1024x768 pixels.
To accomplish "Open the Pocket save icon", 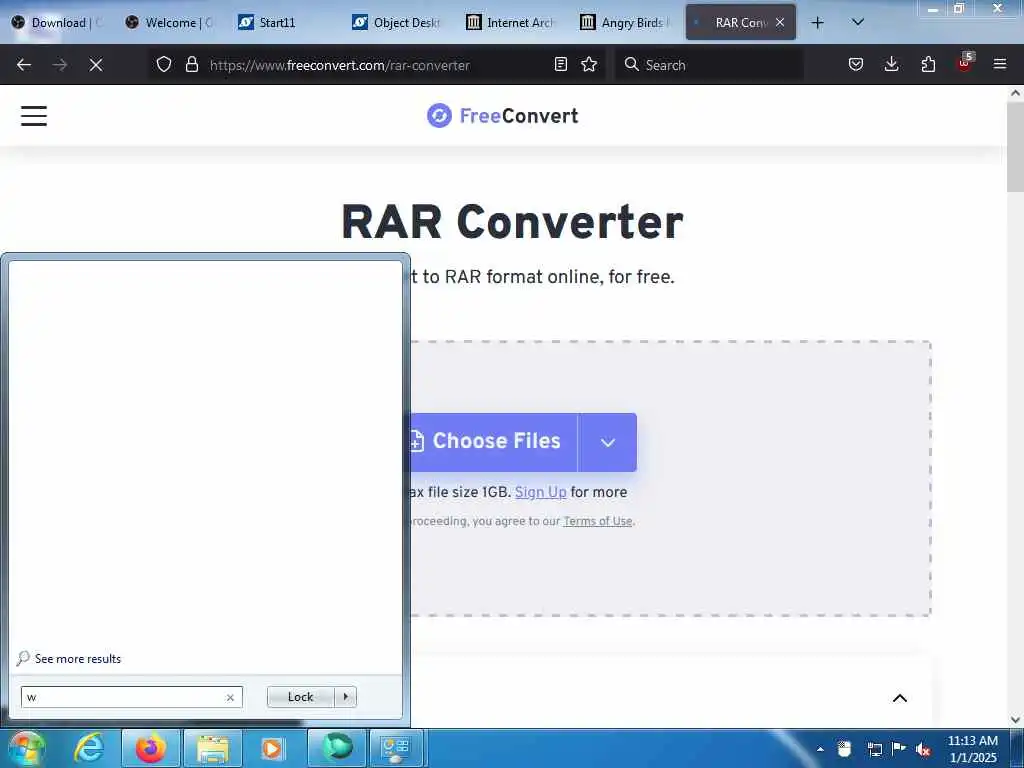I will tap(856, 65).
